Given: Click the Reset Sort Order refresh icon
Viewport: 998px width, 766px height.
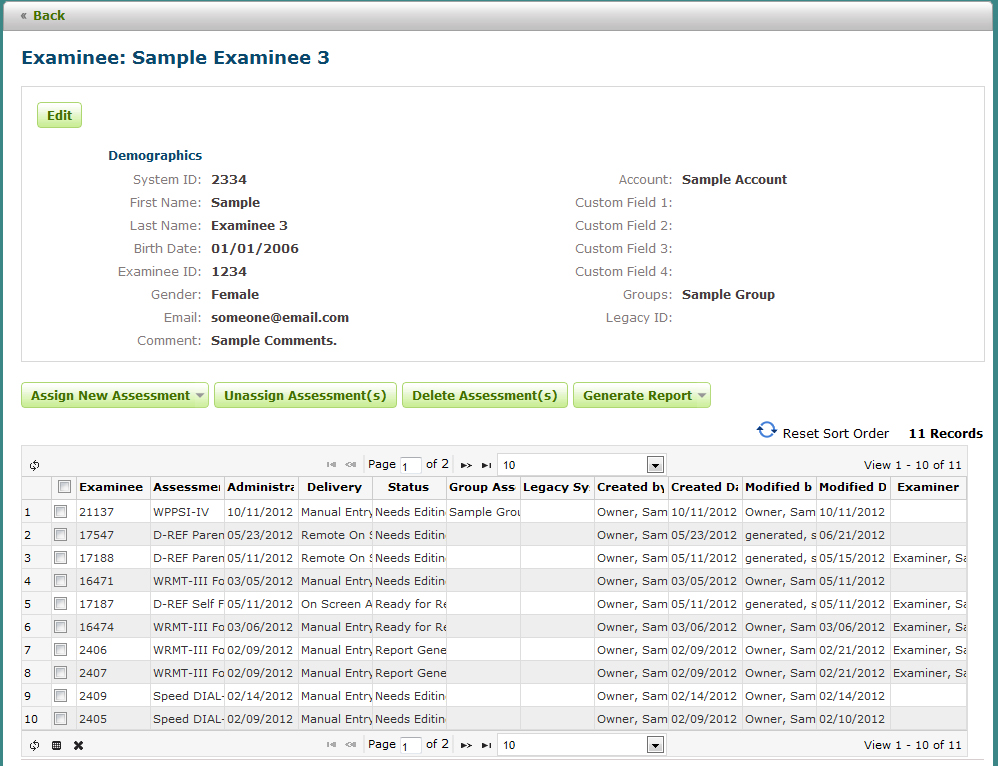Looking at the screenshot, I should pyautogui.click(x=767, y=430).
